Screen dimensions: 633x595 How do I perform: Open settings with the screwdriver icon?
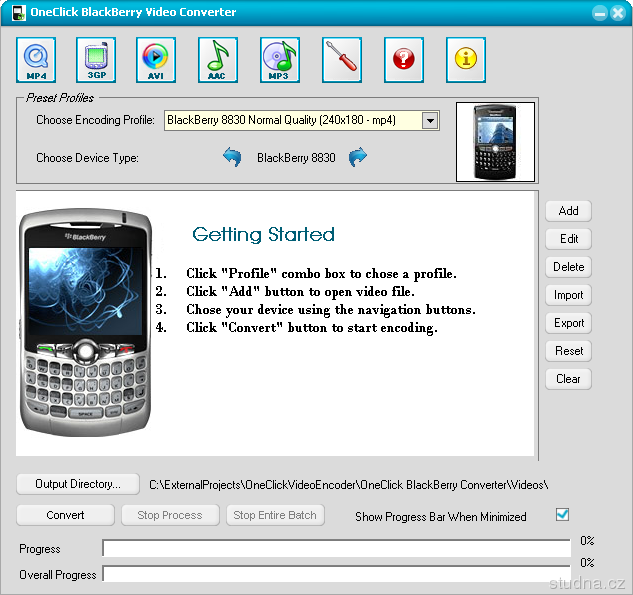pyautogui.click(x=342, y=60)
